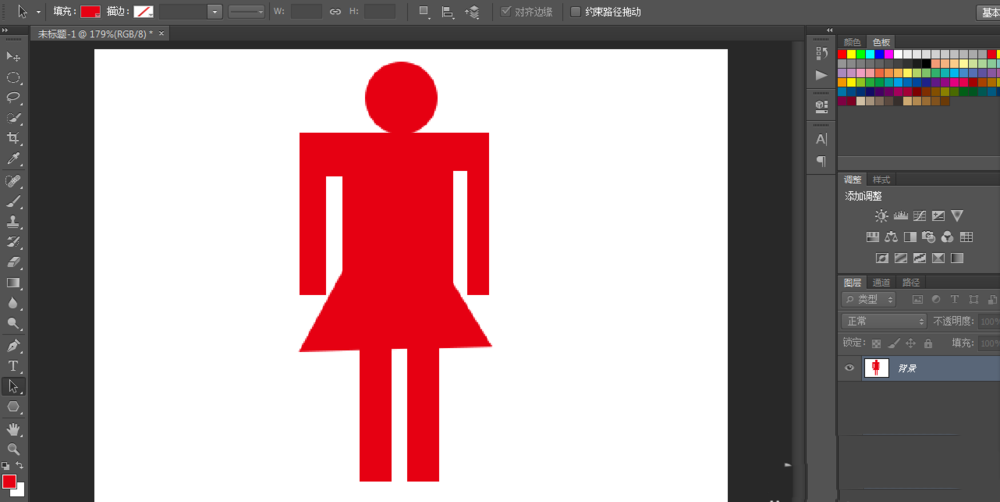Image resolution: width=1000 pixels, height=502 pixels.
Task: Click the red 填充 fill color swatch
Action: point(90,12)
